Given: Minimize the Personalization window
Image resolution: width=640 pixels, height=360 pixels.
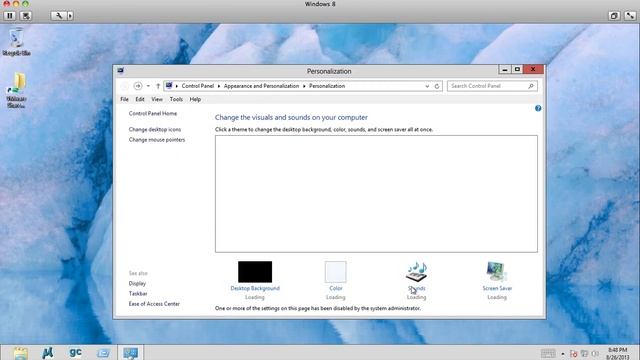Looking at the screenshot, I should (x=504, y=69).
